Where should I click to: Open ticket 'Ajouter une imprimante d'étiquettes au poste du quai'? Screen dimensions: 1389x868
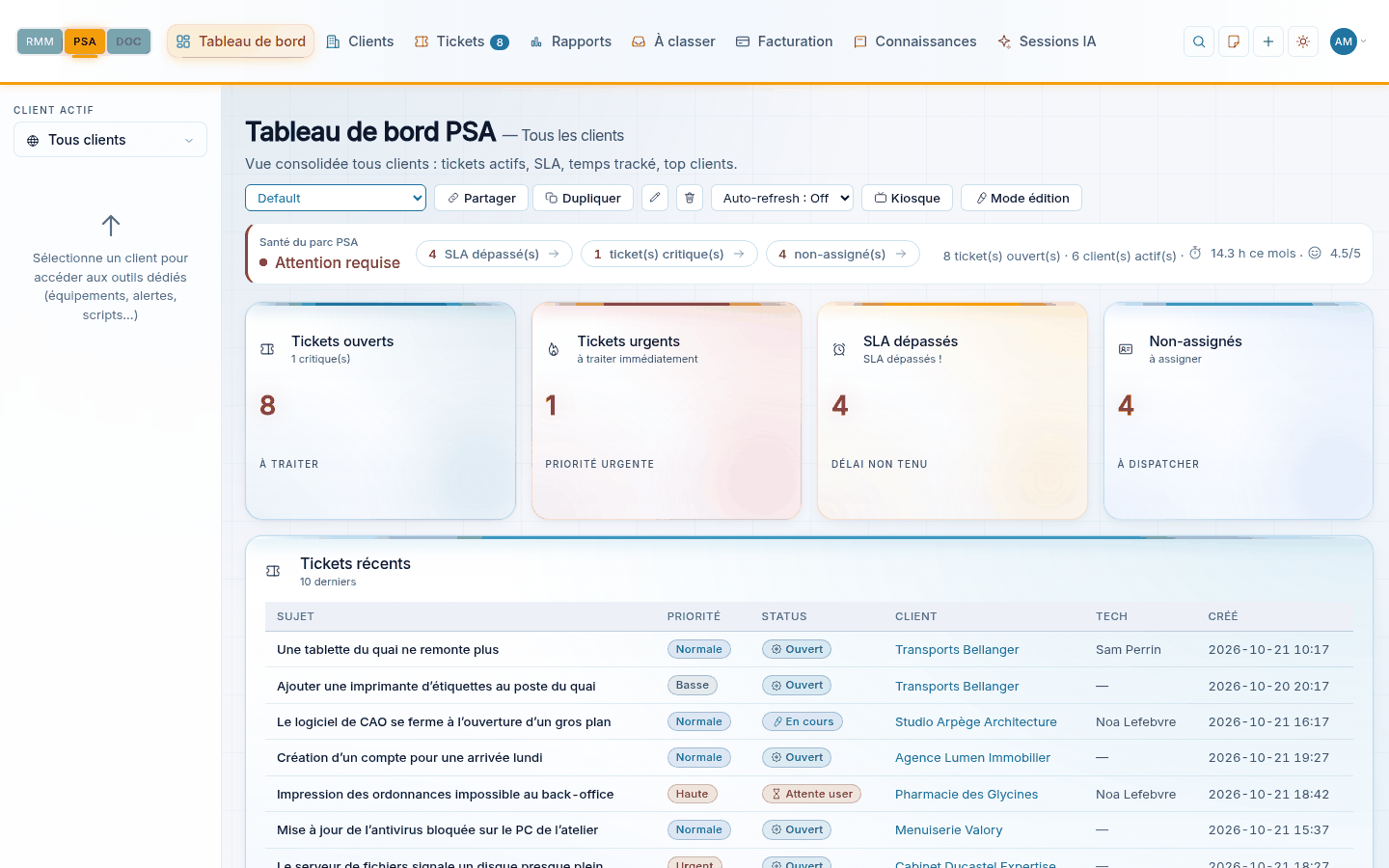(436, 686)
